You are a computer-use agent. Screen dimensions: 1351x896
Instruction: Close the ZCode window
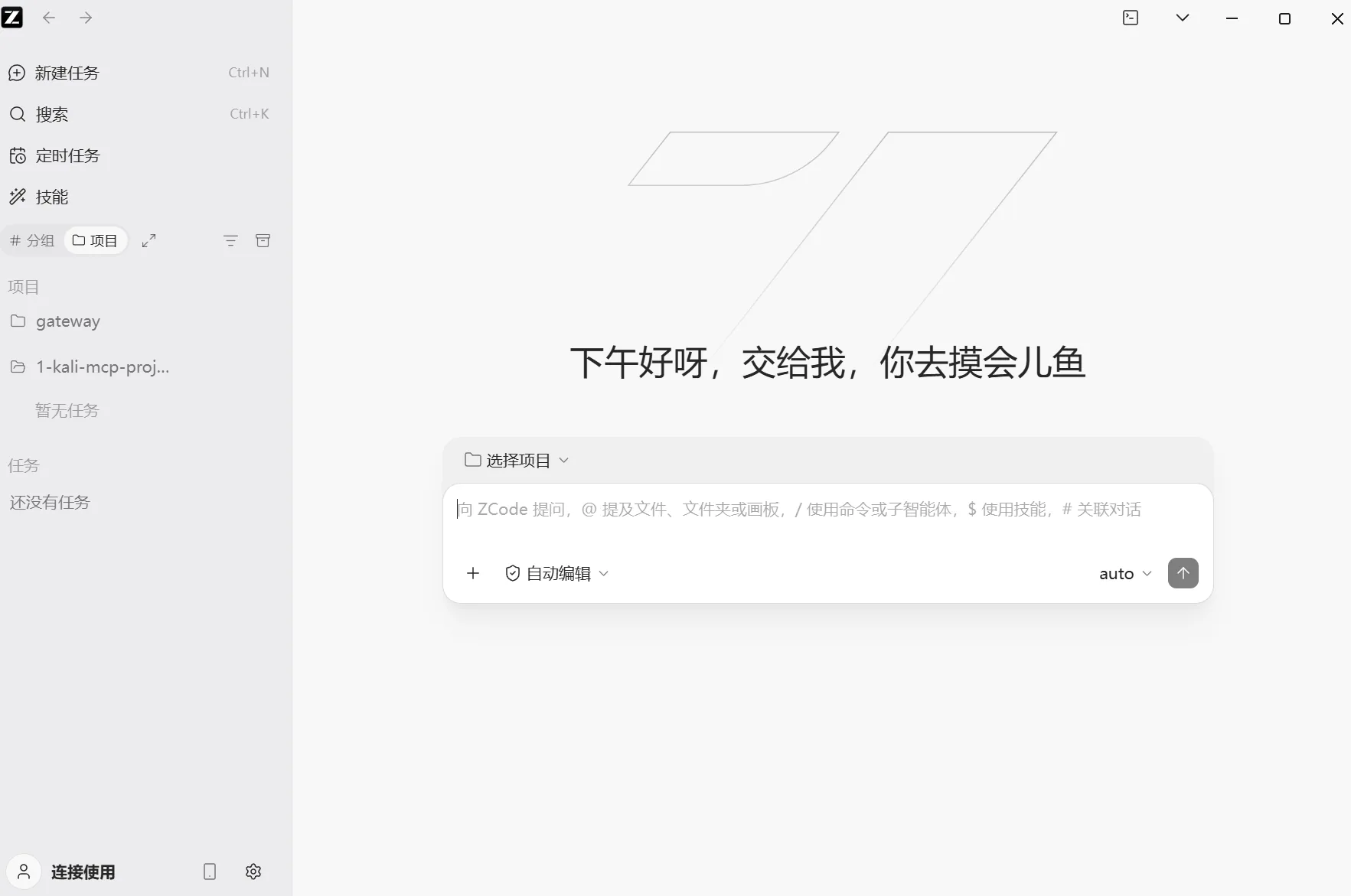[1337, 18]
